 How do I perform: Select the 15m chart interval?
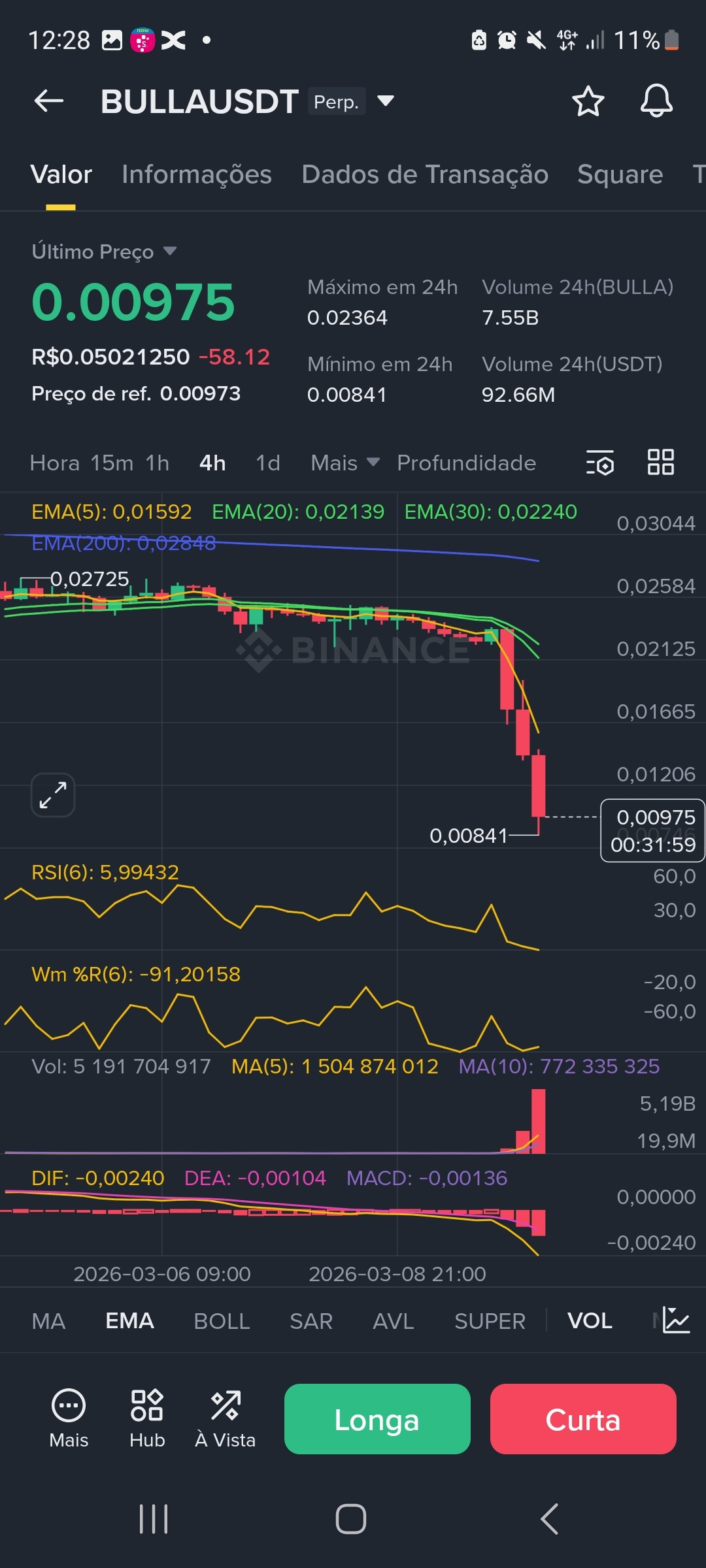(112, 463)
